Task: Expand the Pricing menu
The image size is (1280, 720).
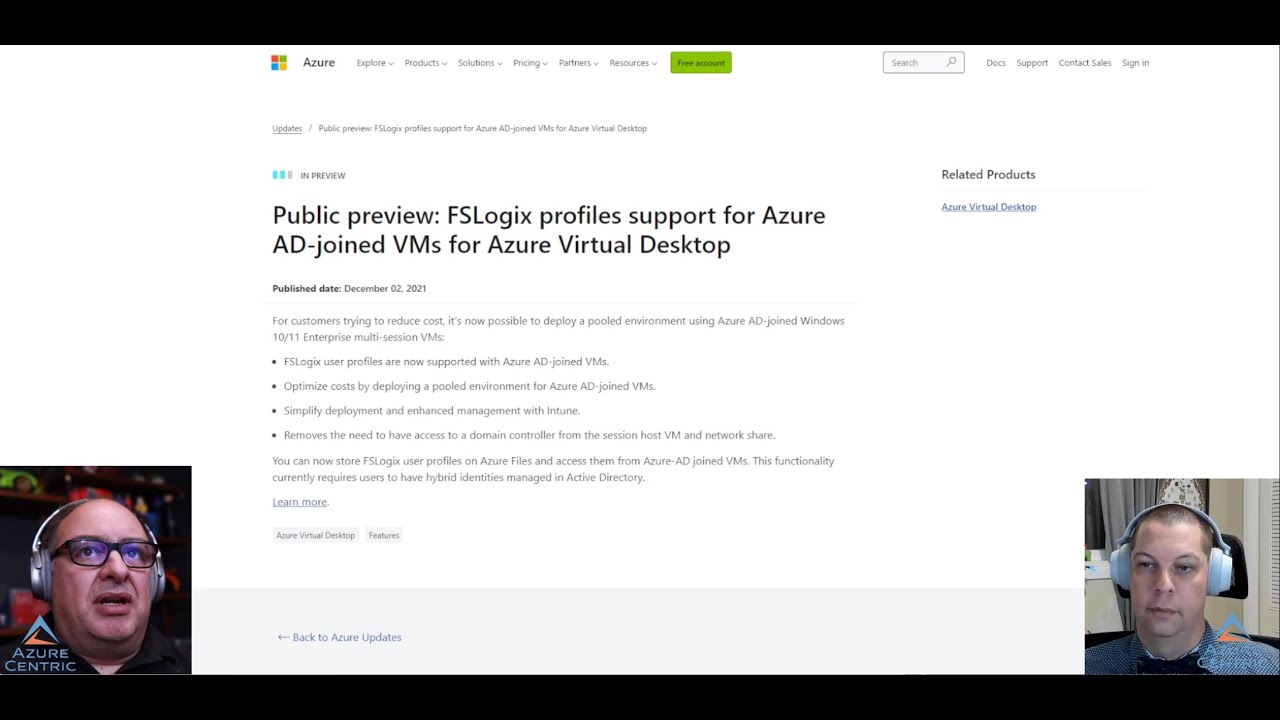Action: 530,63
